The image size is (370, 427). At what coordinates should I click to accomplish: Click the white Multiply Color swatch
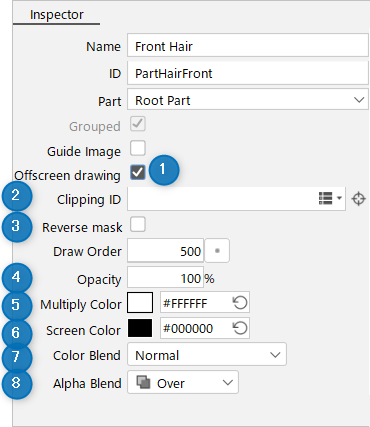click(140, 302)
